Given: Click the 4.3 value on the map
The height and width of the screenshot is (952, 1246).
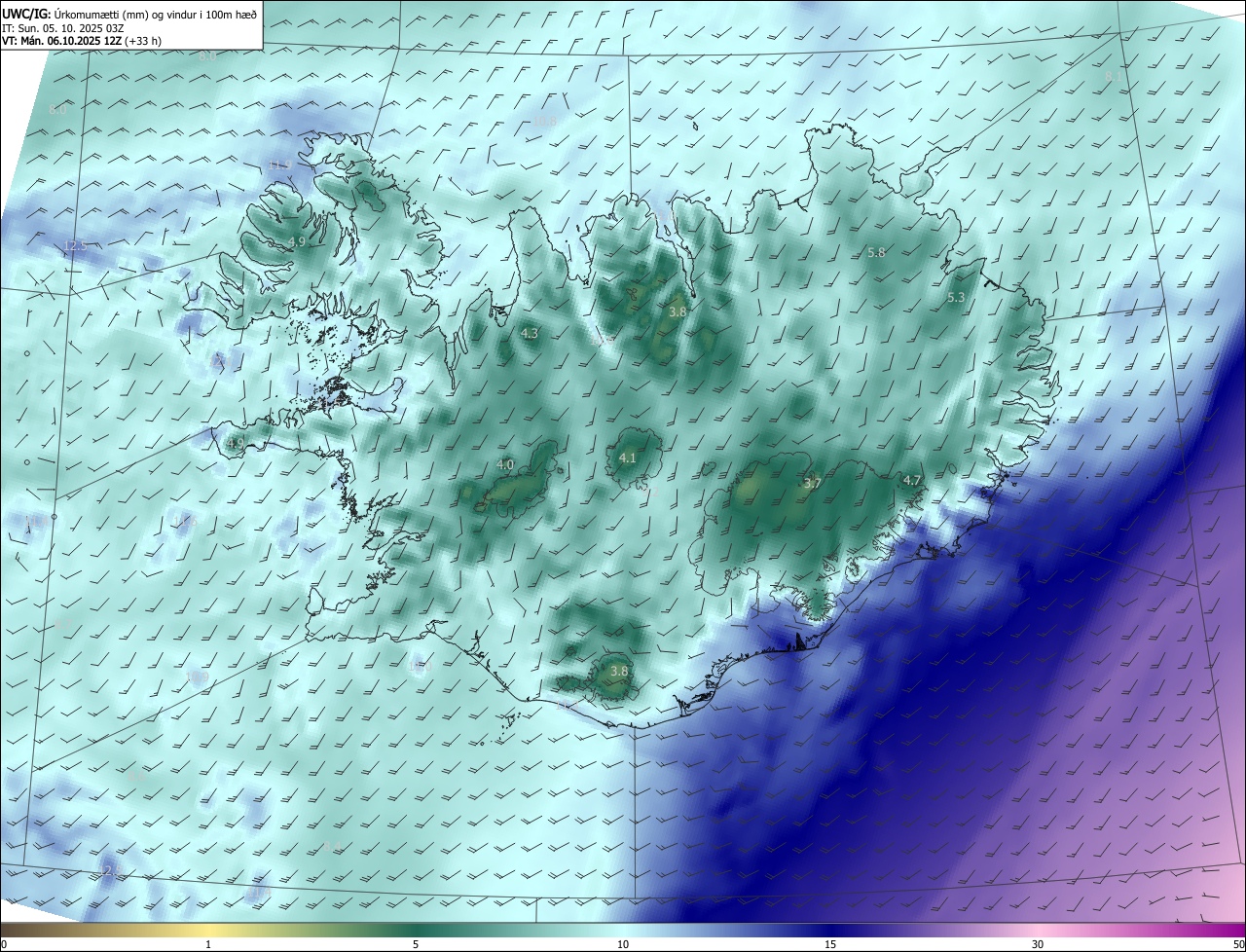Looking at the screenshot, I should point(530,333).
